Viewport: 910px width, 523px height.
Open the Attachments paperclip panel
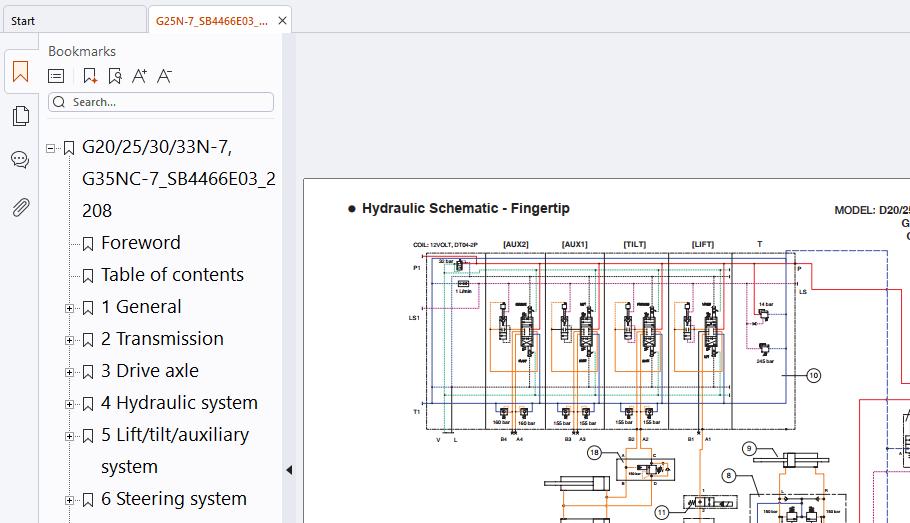point(20,207)
